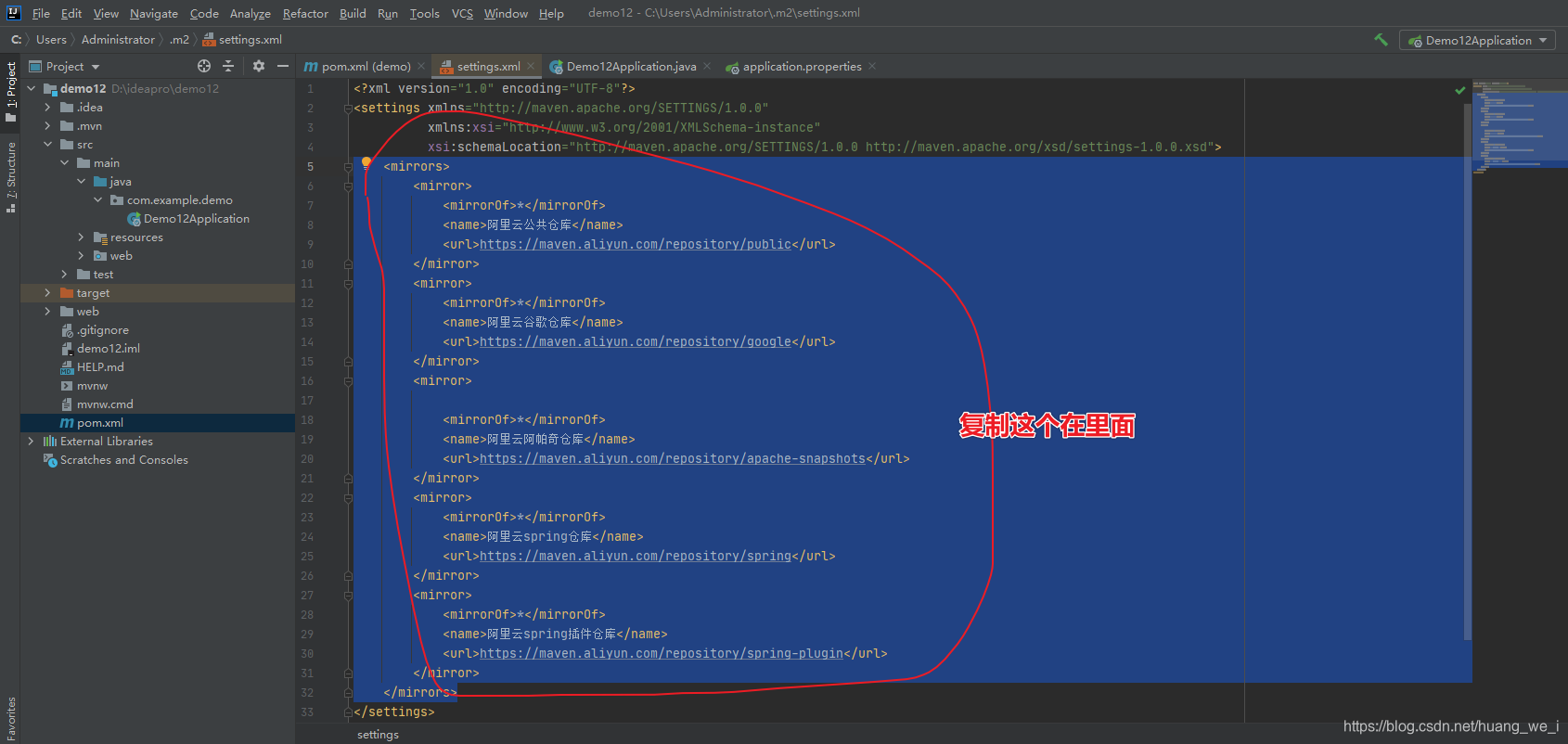Open the VCS menu
The image size is (1568, 744).
point(462,13)
